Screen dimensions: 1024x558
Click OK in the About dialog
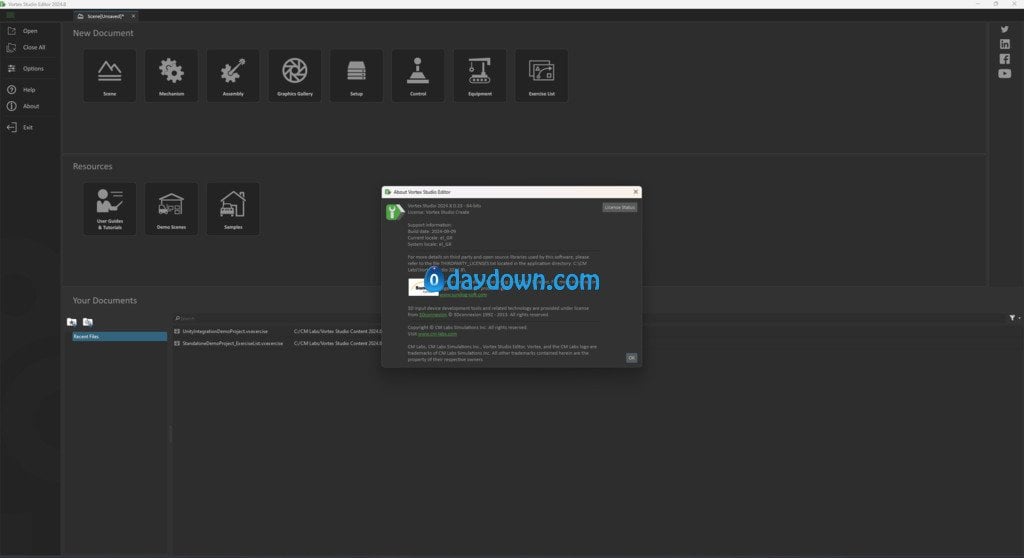(x=631, y=358)
